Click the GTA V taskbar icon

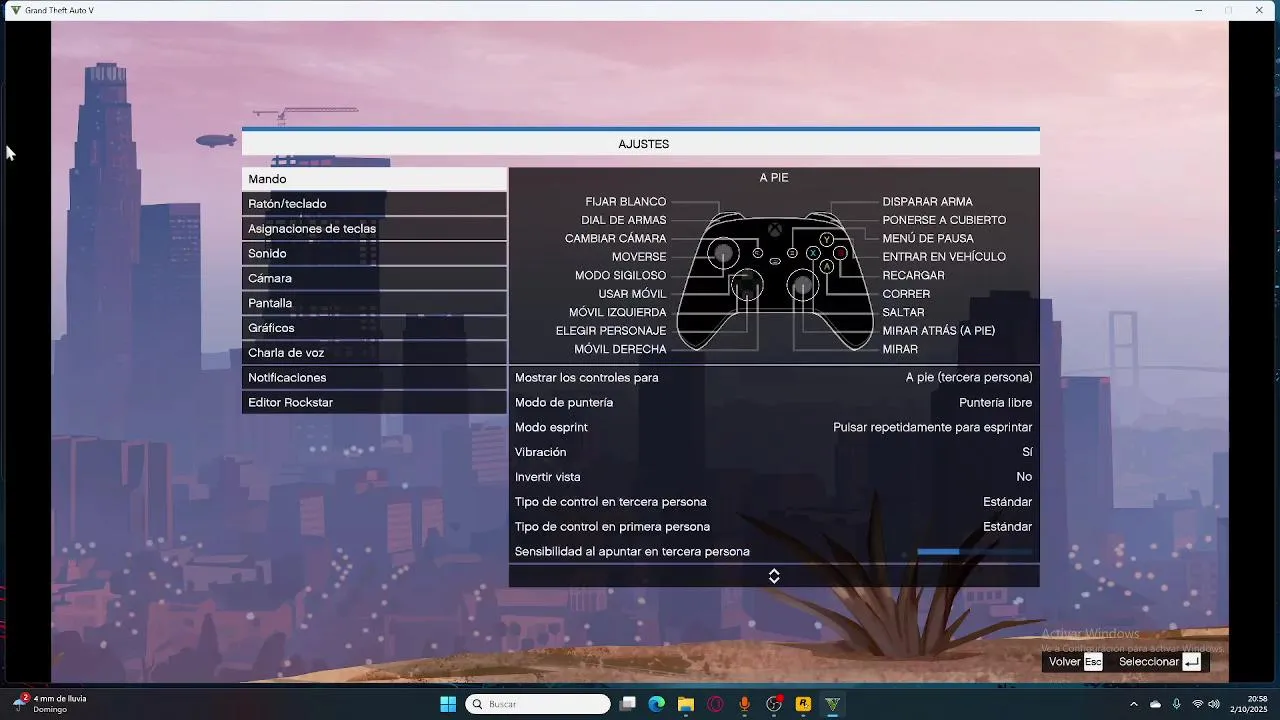(832, 704)
